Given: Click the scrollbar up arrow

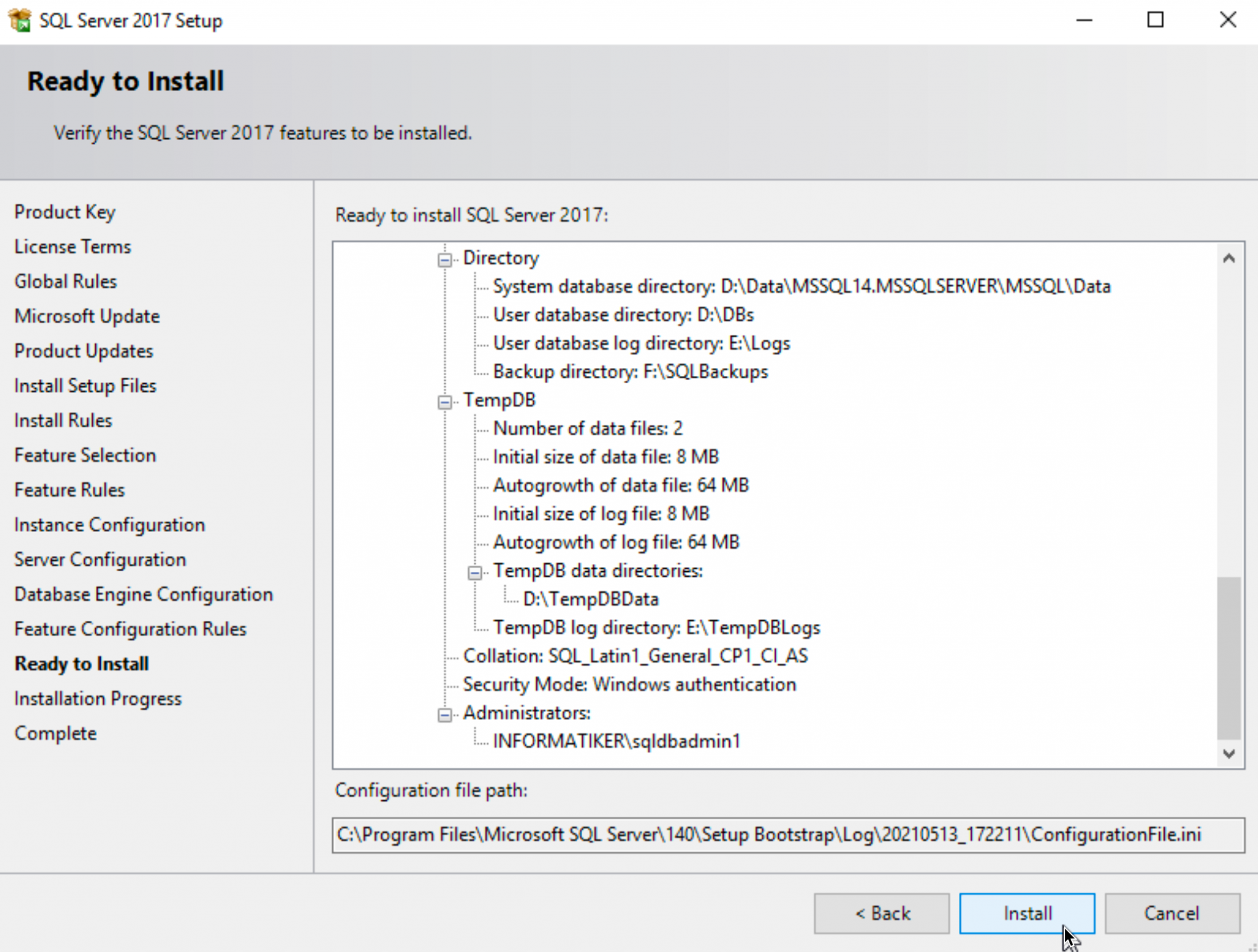Looking at the screenshot, I should point(1228,259).
